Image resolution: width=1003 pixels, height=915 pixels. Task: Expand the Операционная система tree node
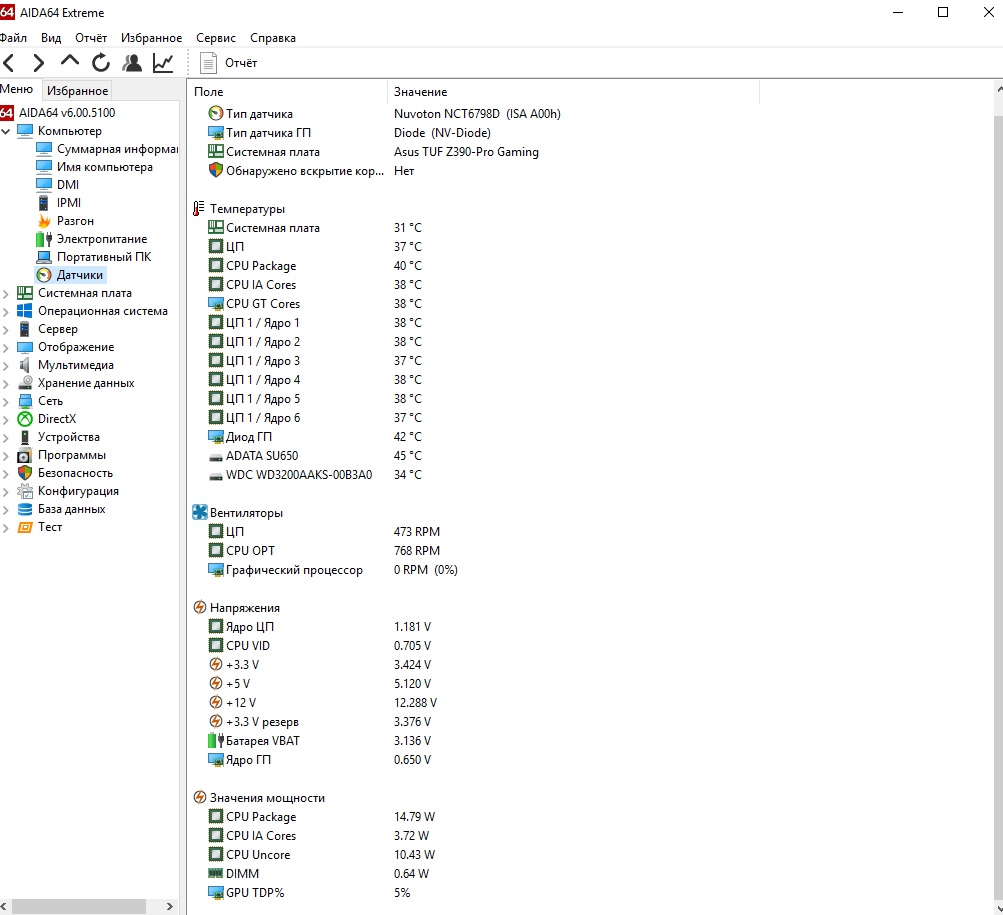pyautogui.click(x=6, y=312)
